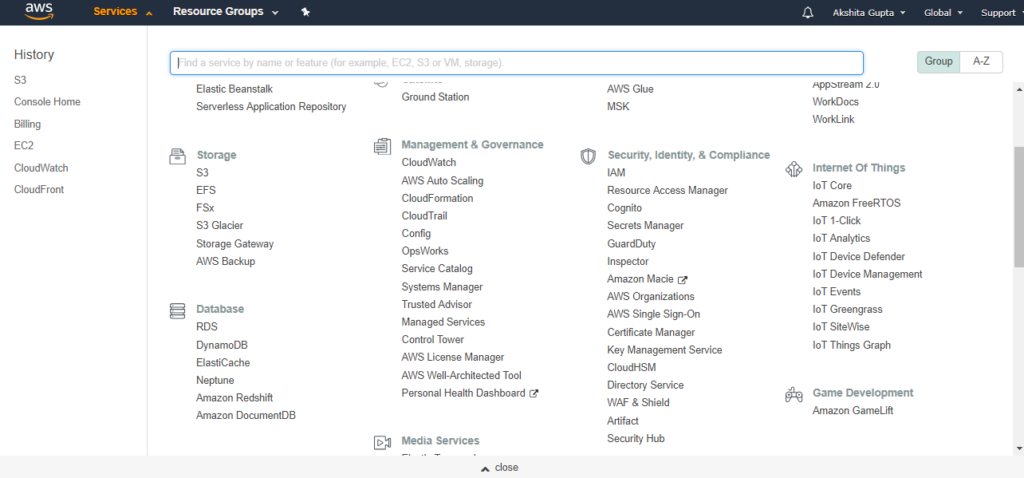The image size is (1024, 478).
Task: Open CloudFormation service
Action: tap(438, 198)
